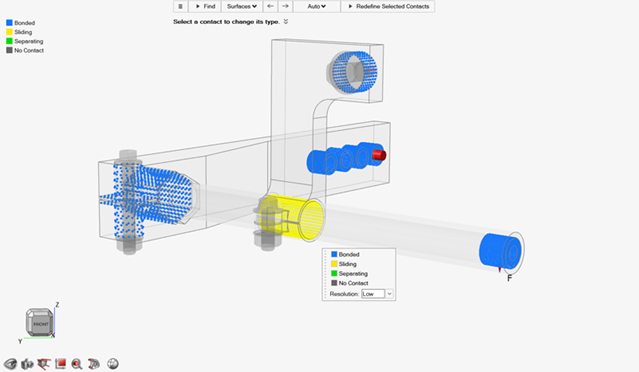Click the gray sphere display icon

(x=113, y=363)
